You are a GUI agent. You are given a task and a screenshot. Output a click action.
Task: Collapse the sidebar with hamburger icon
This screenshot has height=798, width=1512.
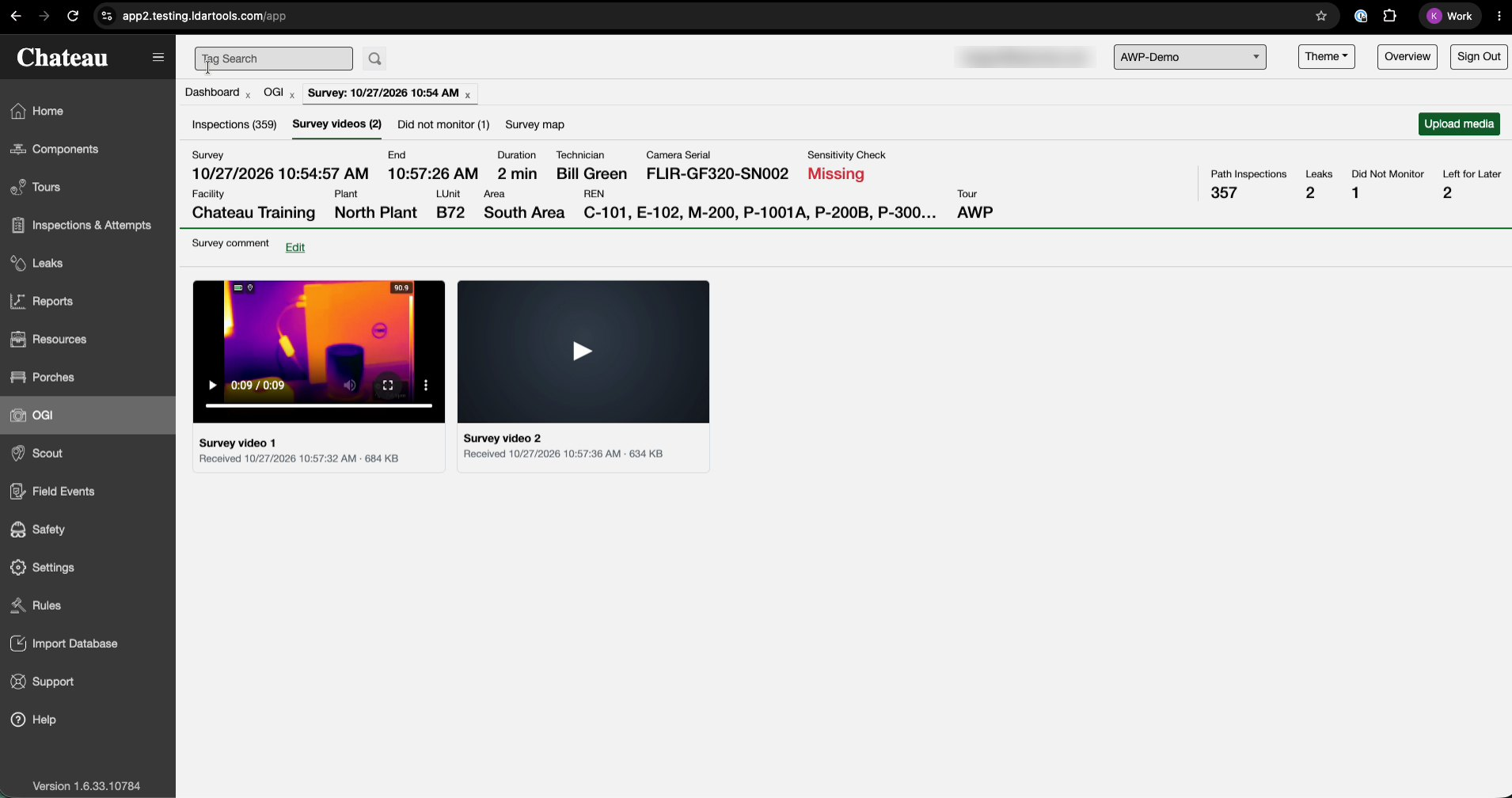pos(158,57)
